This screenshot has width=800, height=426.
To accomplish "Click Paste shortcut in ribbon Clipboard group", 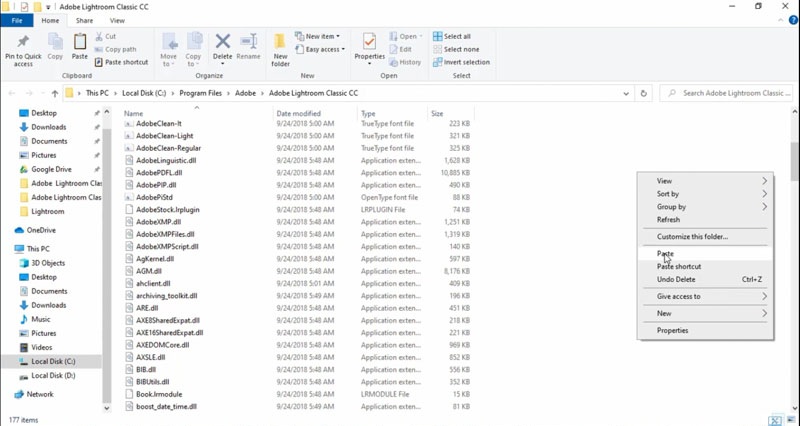I will point(121,62).
